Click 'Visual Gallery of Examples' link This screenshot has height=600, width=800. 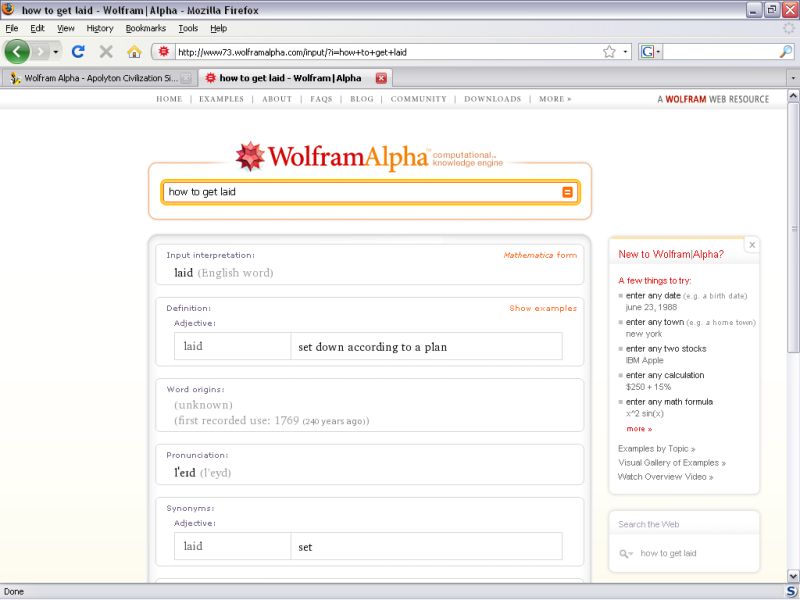(671, 463)
